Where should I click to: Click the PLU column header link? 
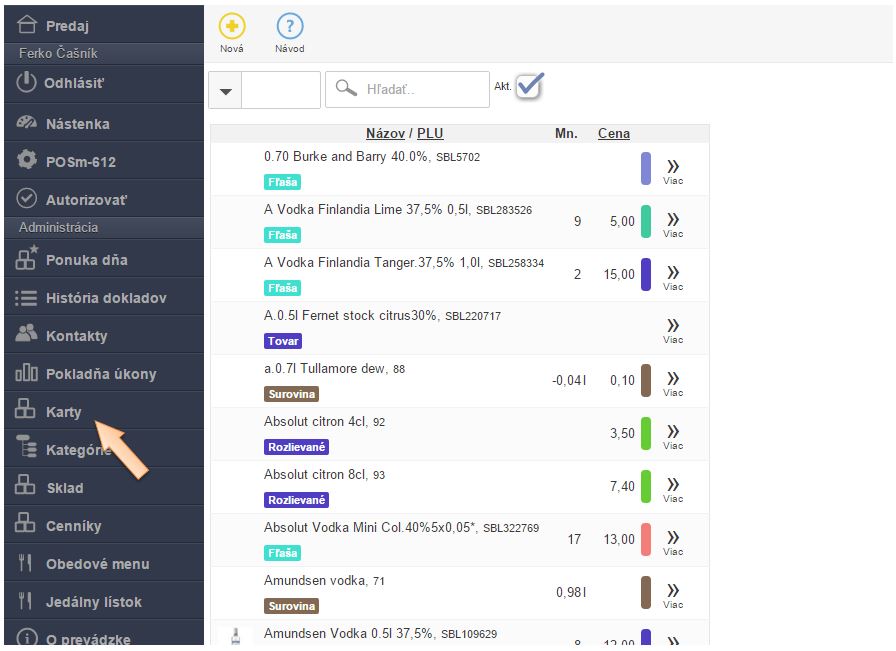(430, 134)
